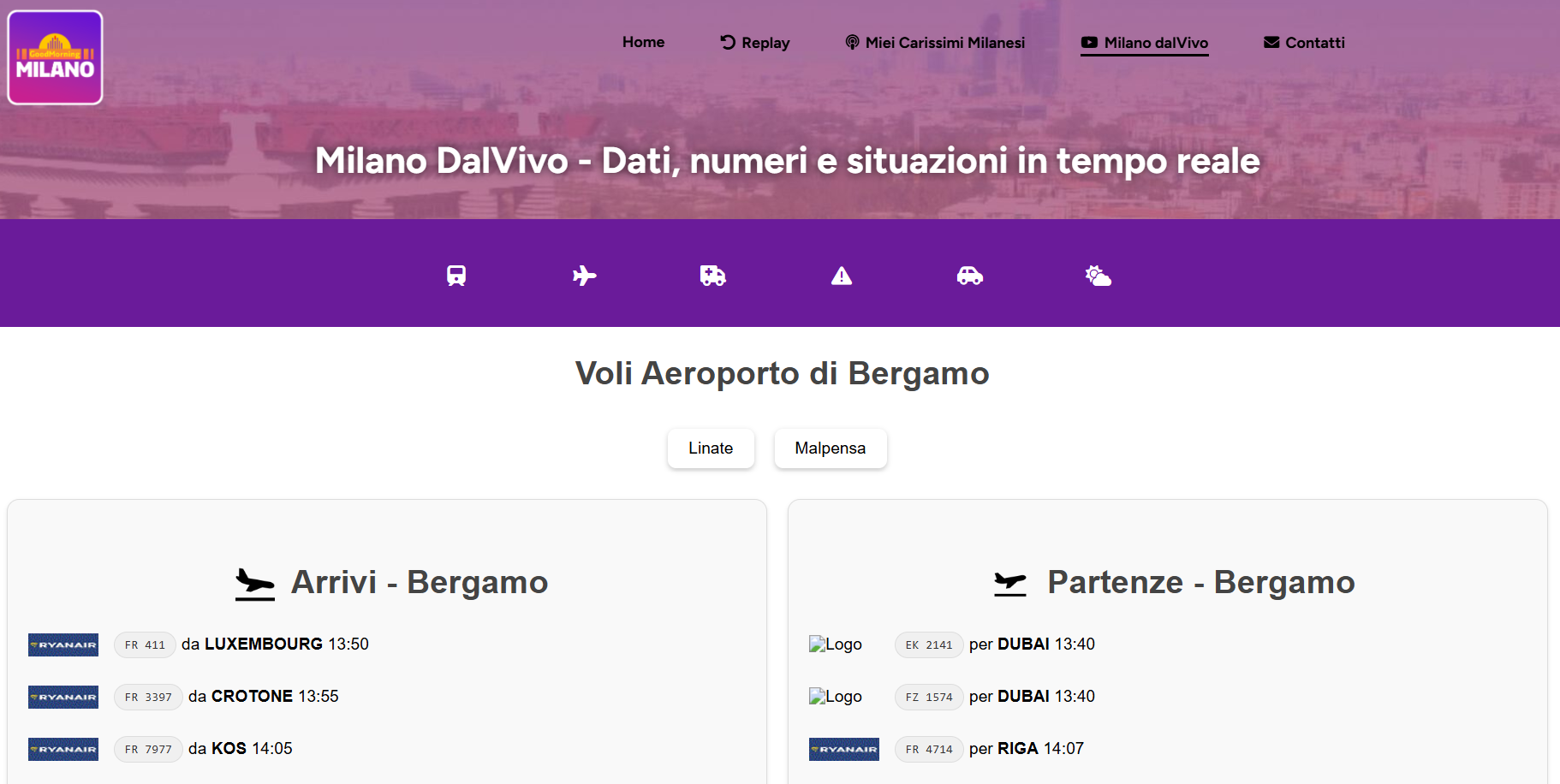Click flight number badge FR 3397
This screenshot has width=1560, height=784.
click(x=148, y=697)
